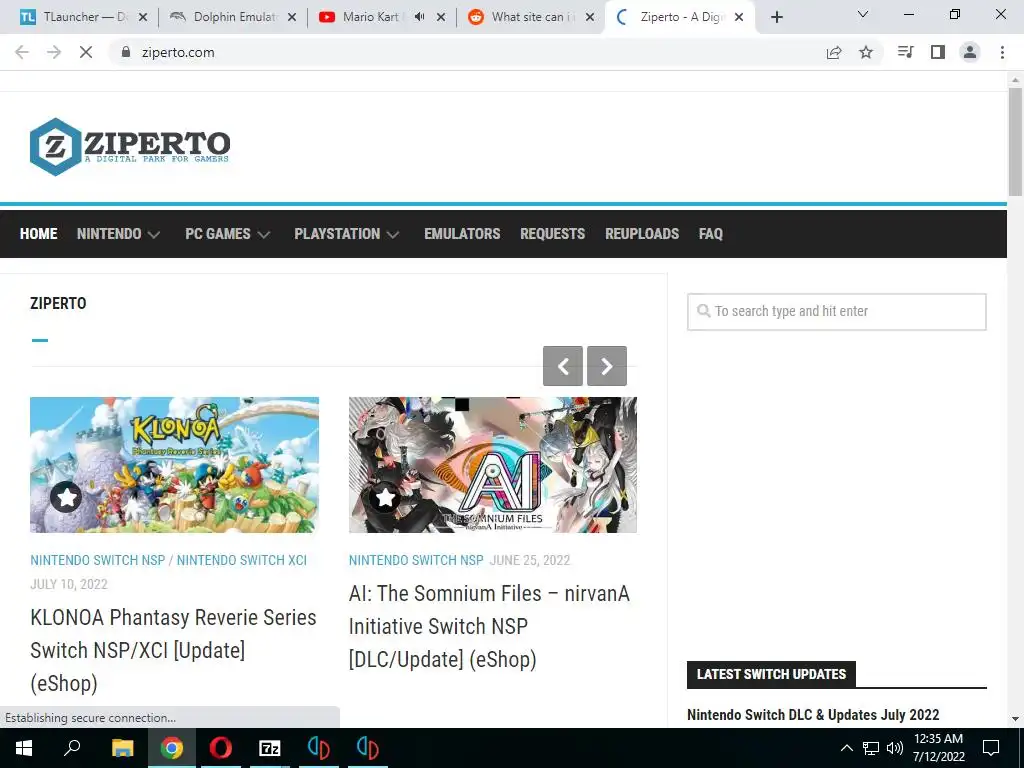1024x768 pixels.
Task: Open Emulators menu item
Action: (x=462, y=234)
